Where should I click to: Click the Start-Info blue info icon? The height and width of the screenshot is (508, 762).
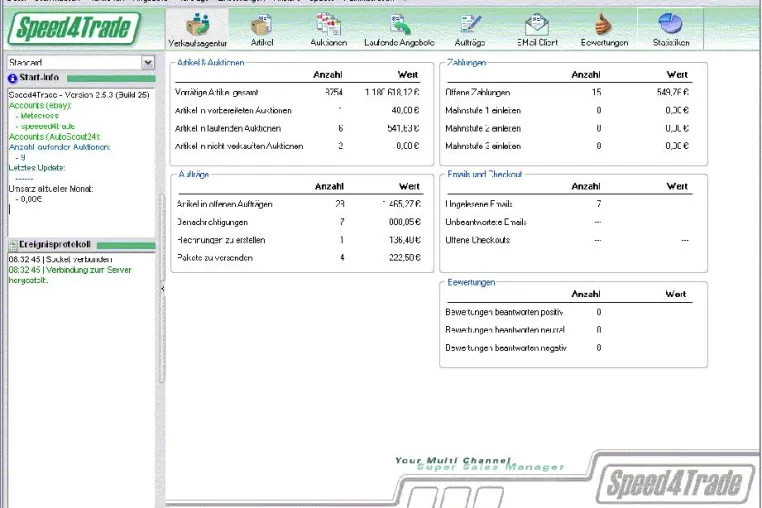click(x=13, y=78)
